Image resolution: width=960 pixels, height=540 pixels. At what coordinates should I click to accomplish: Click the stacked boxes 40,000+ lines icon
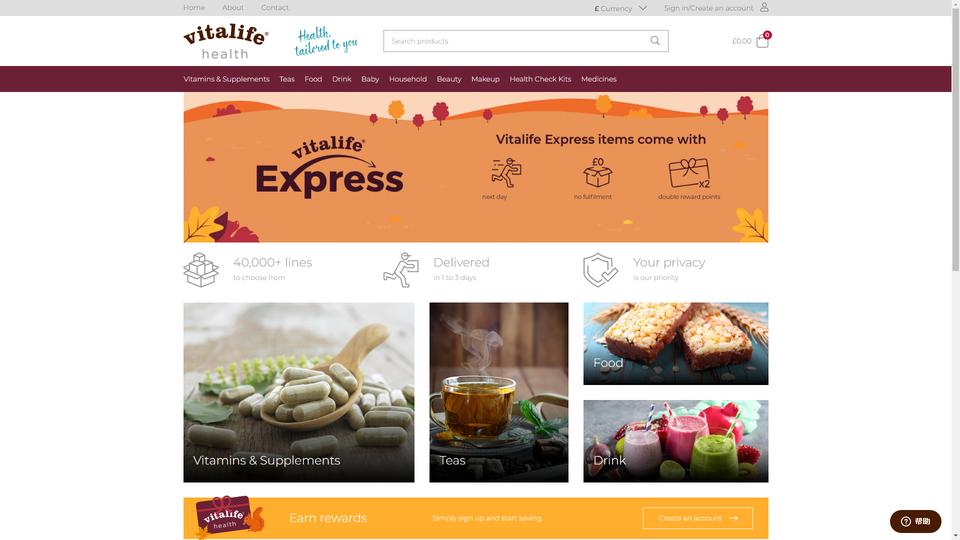point(201,269)
